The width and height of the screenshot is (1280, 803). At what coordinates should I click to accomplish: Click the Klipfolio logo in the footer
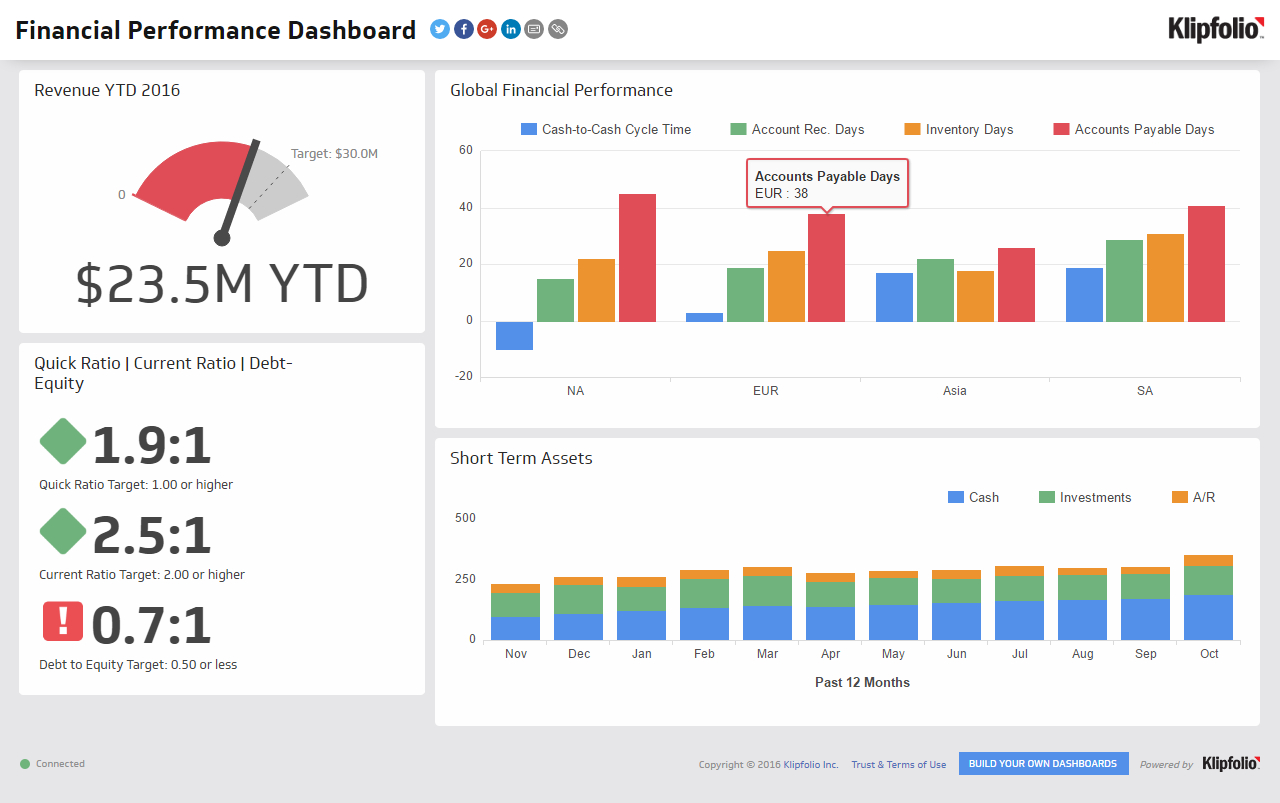pyautogui.click(x=1230, y=763)
